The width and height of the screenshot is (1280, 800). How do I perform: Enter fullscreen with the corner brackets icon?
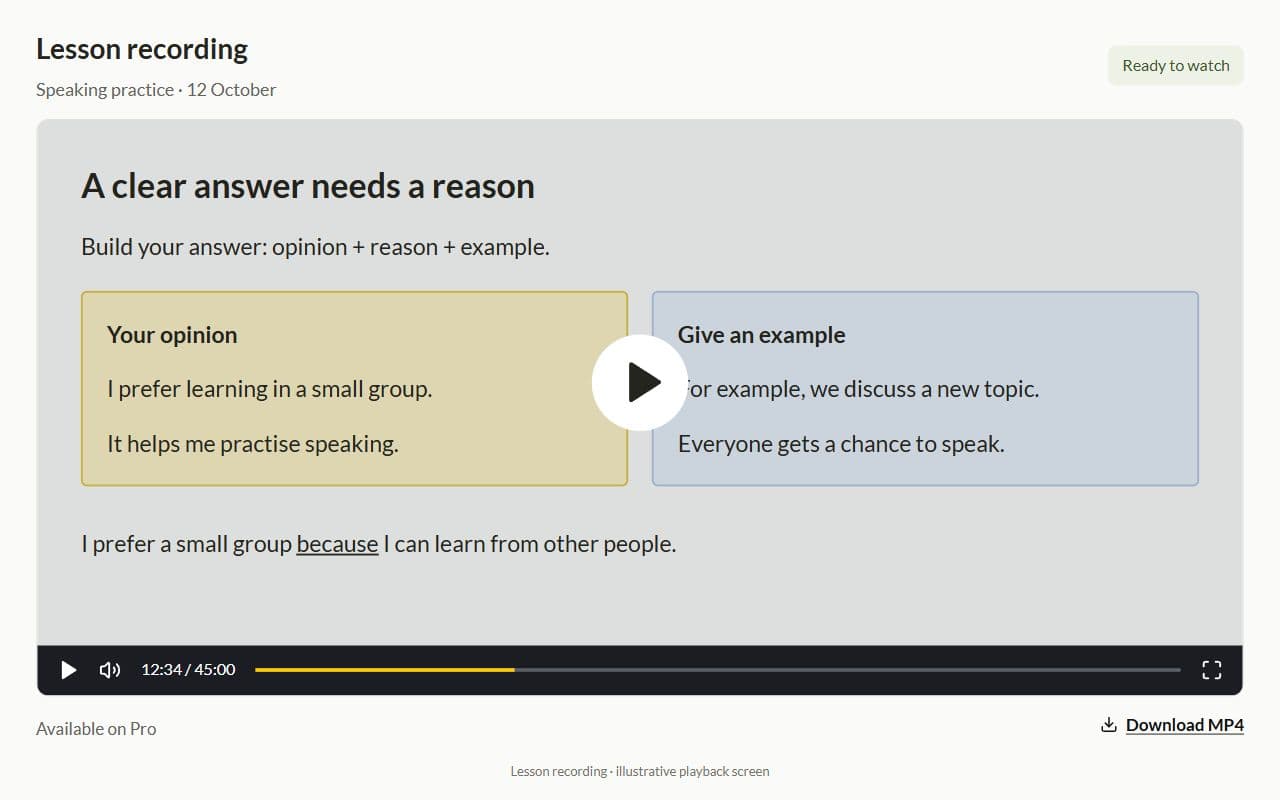pyautogui.click(x=1211, y=670)
